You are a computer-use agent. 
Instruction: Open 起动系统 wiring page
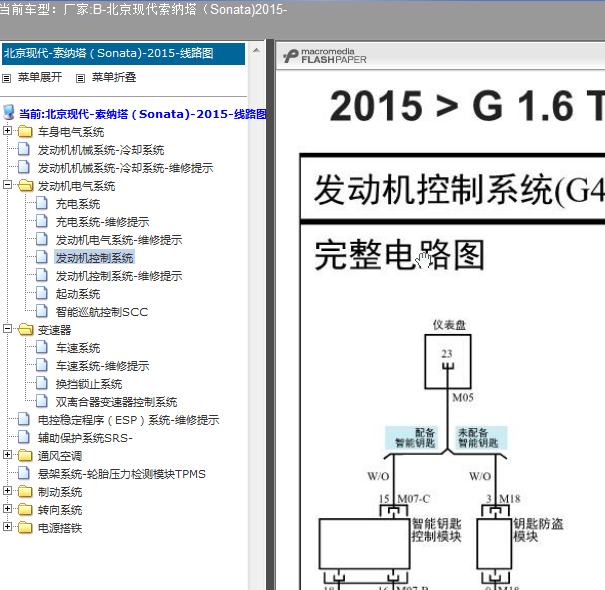(x=78, y=294)
